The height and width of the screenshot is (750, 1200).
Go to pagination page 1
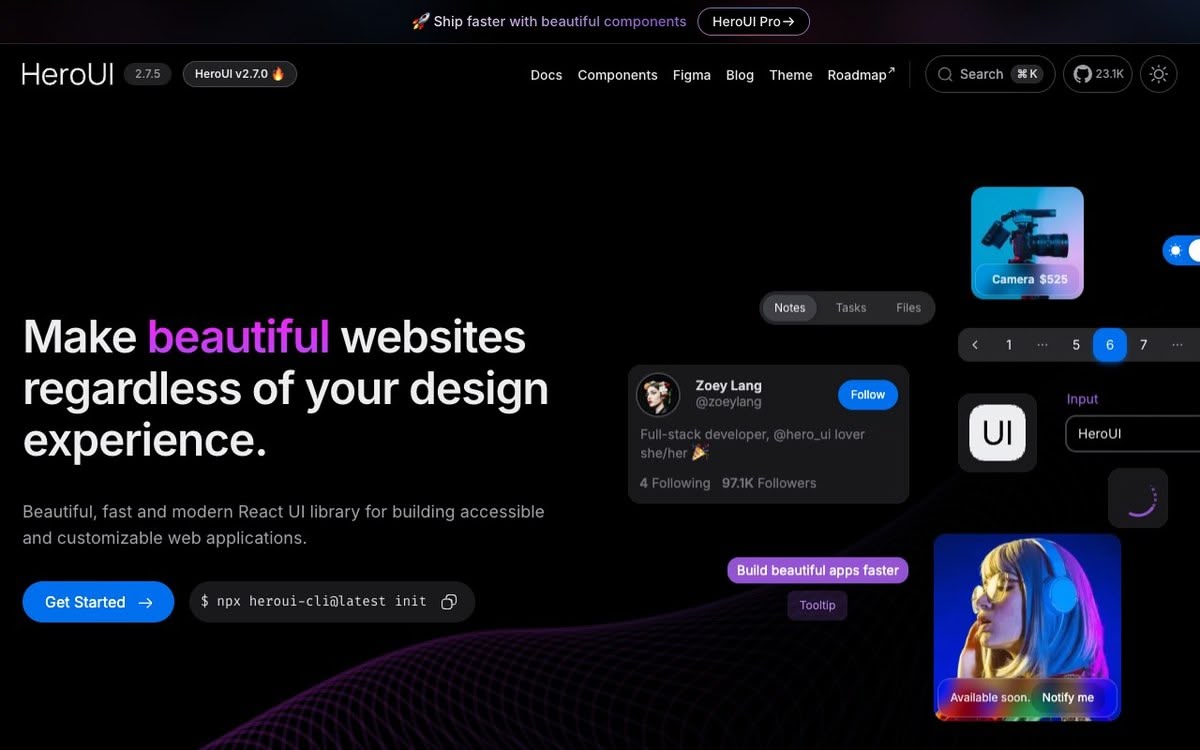click(x=1009, y=345)
